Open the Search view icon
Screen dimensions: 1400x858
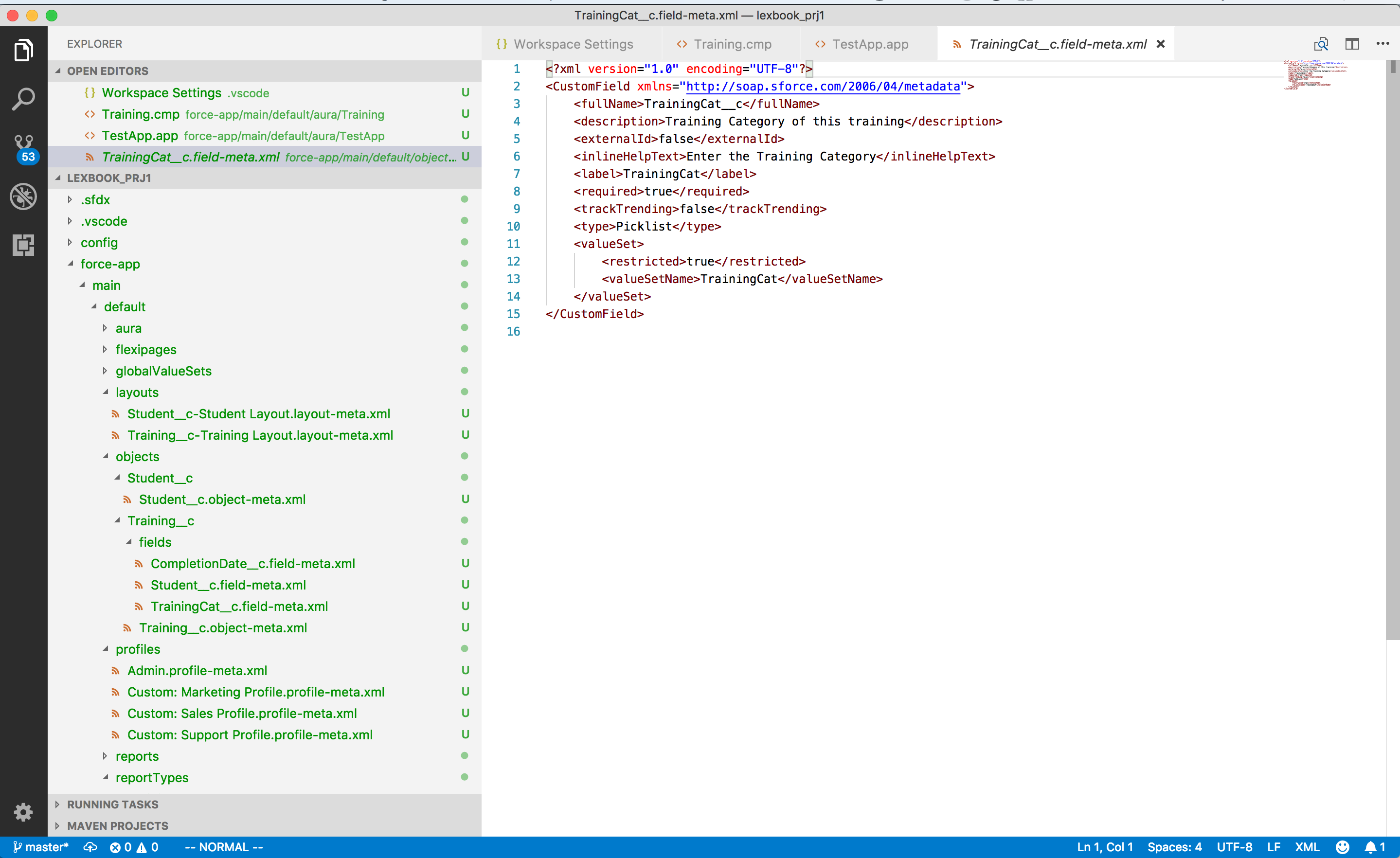[x=23, y=99]
